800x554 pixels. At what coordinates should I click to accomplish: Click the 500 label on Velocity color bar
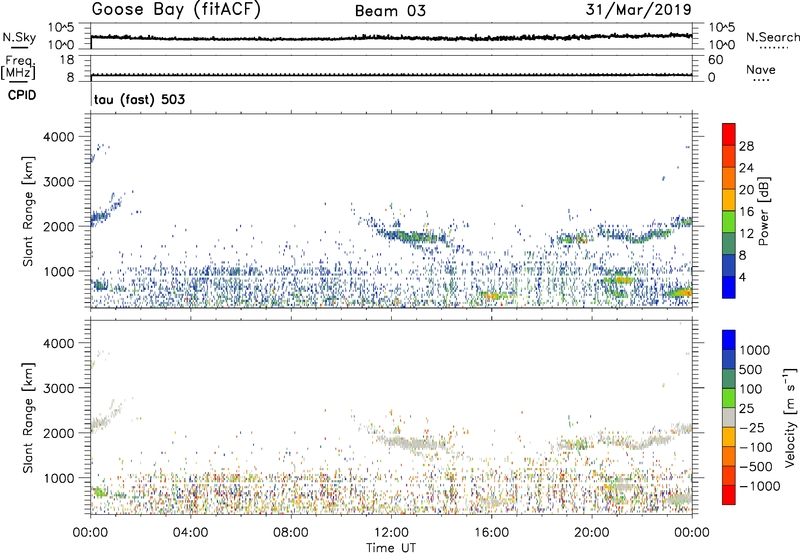click(751, 370)
